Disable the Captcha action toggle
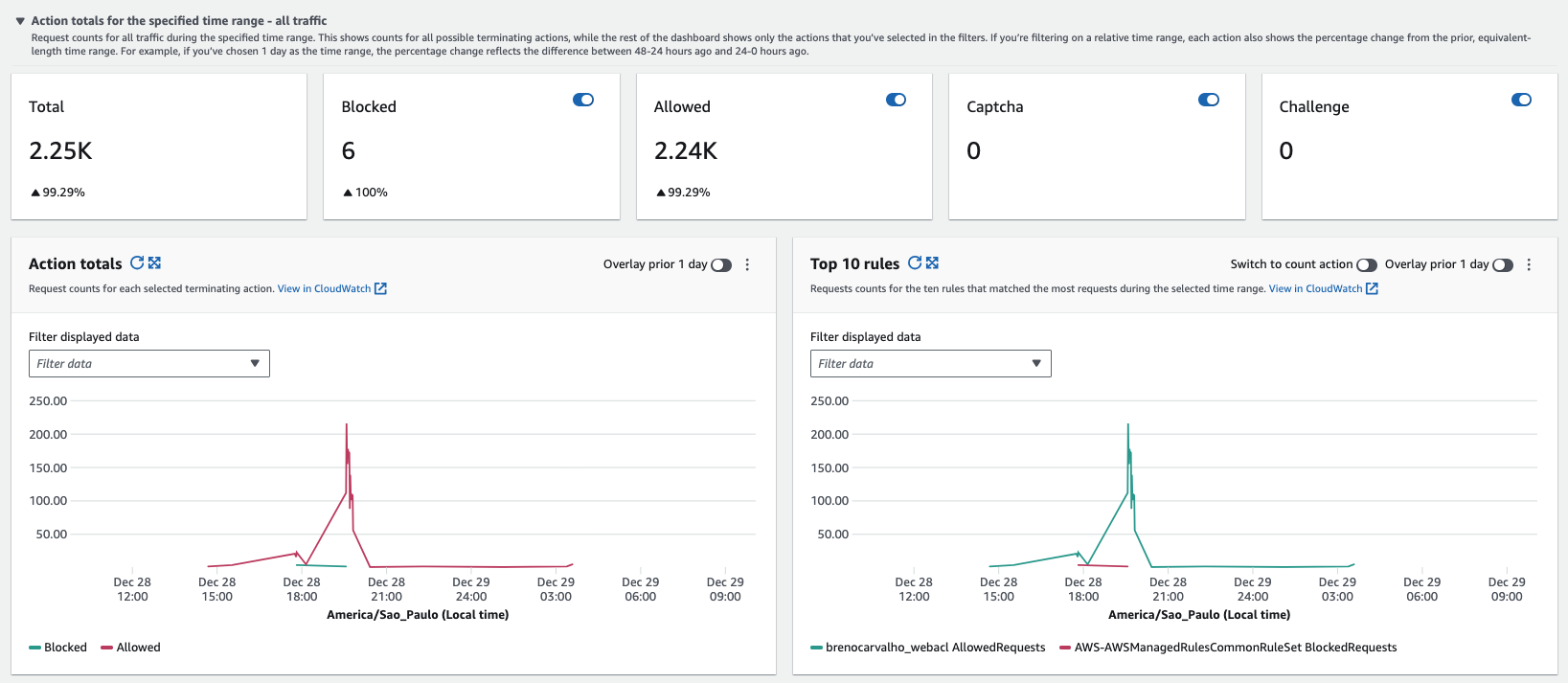This screenshot has height=683, width=1568. [1209, 100]
